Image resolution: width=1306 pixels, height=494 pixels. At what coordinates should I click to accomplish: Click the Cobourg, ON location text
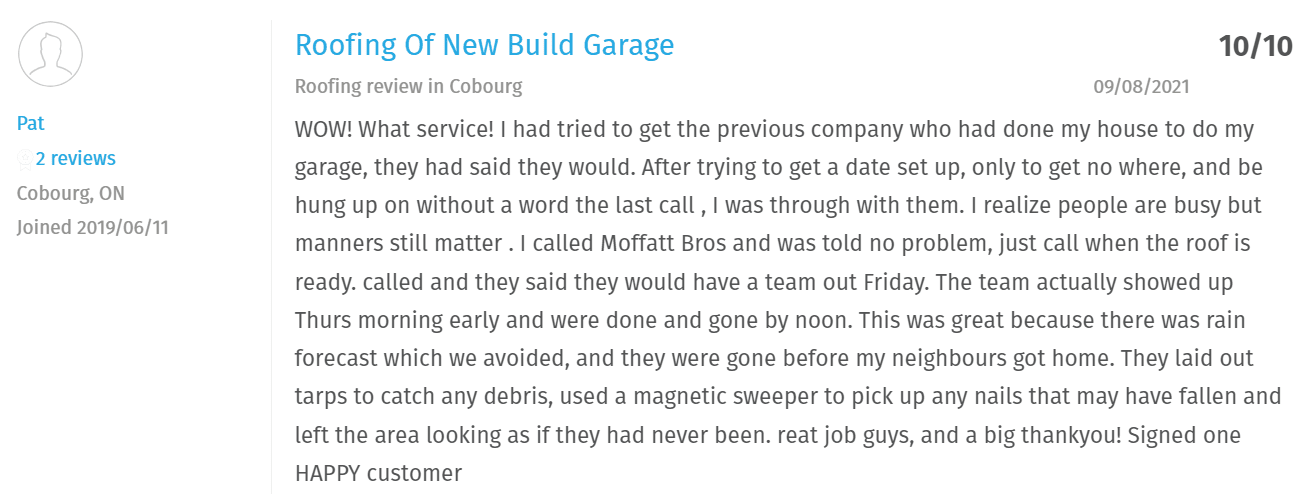point(71,193)
